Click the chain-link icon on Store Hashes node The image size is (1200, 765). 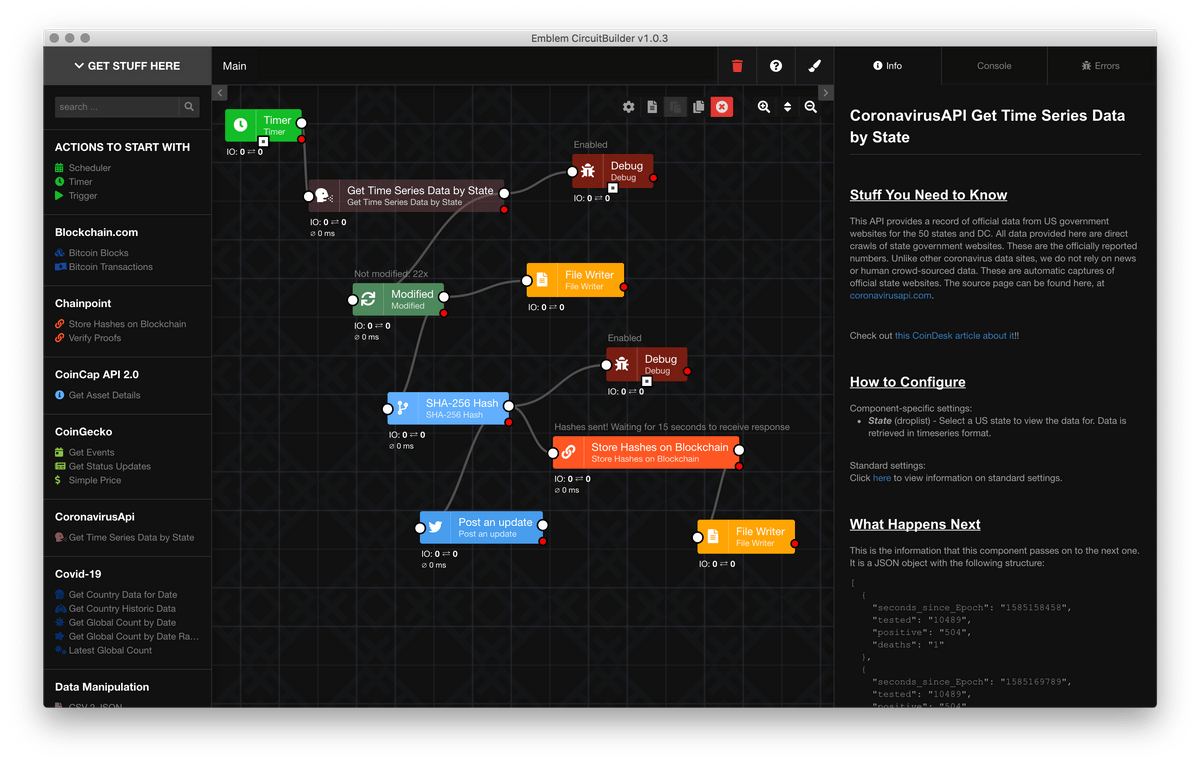568,452
